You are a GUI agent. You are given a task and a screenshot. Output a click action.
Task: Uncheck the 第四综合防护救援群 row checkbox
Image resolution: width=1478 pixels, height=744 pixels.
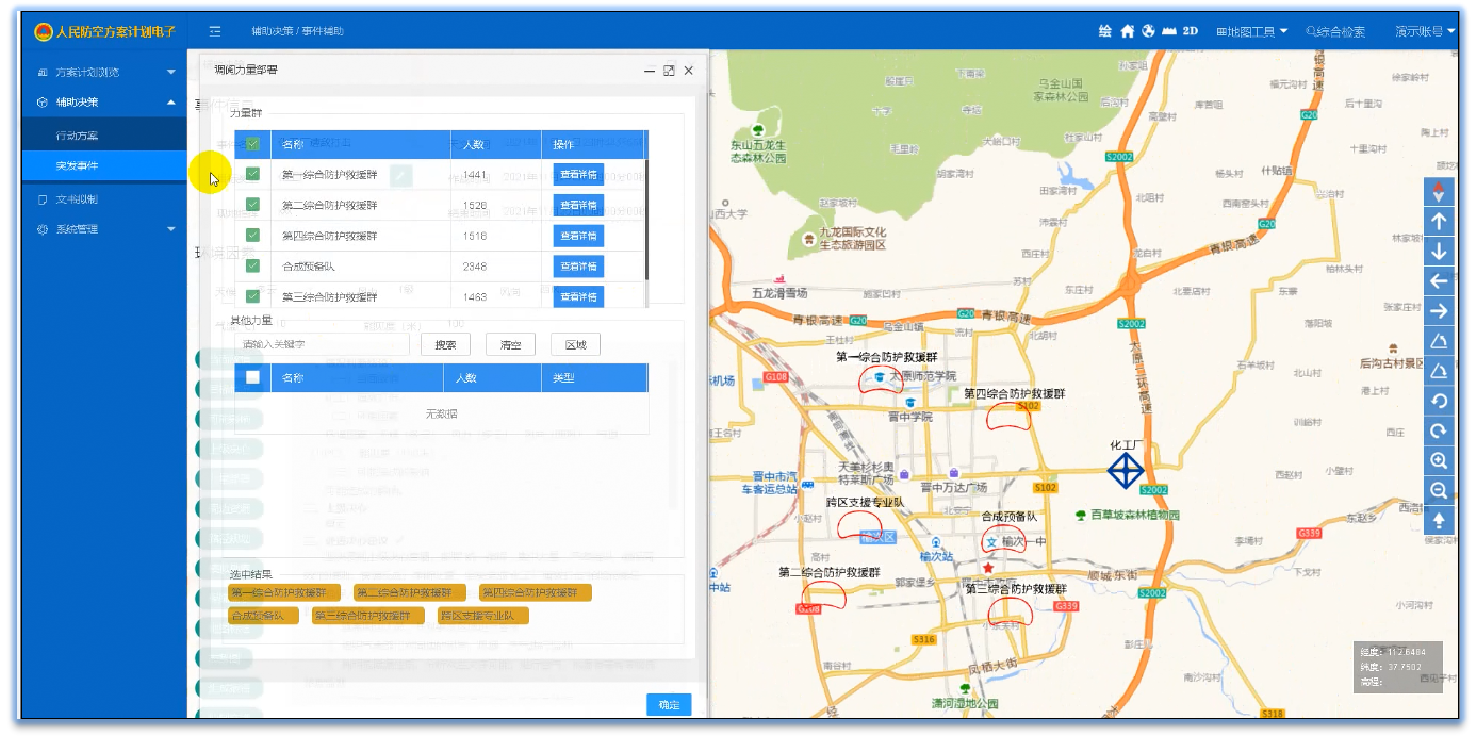[x=253, y=235]
